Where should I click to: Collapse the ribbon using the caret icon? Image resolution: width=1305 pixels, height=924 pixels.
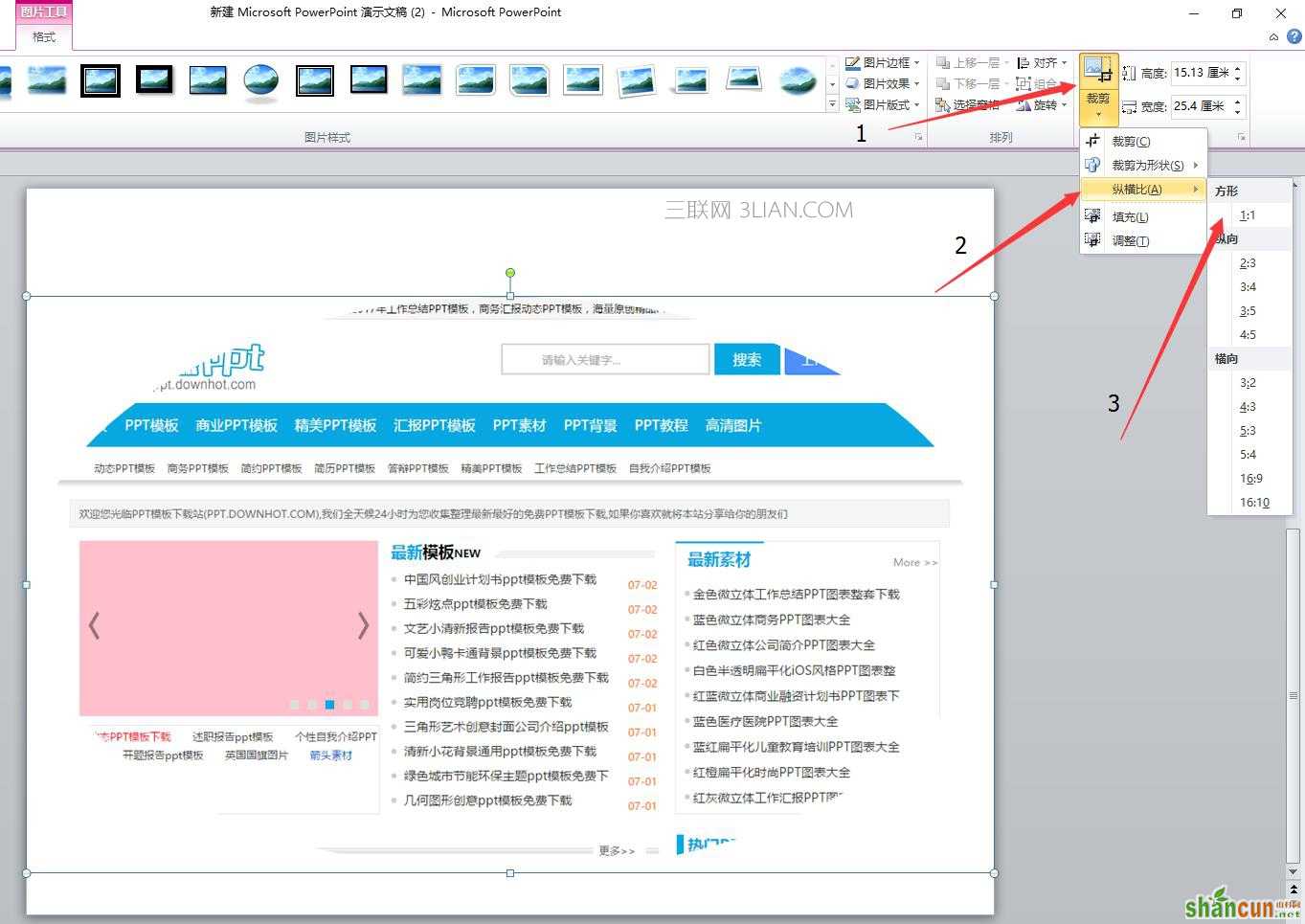(1273, 37)
